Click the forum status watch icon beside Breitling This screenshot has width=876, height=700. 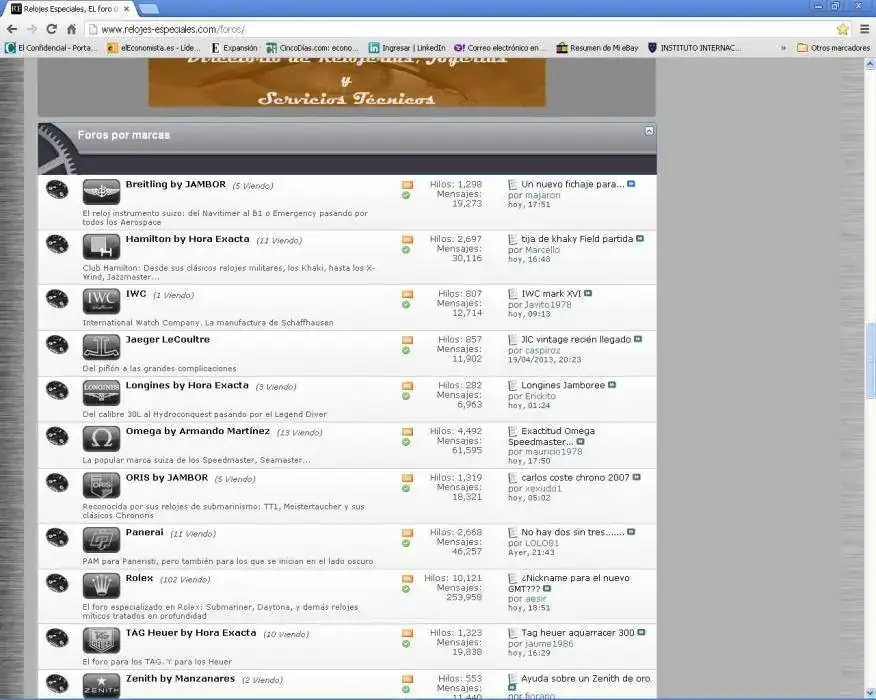click(x=57, y=189)
